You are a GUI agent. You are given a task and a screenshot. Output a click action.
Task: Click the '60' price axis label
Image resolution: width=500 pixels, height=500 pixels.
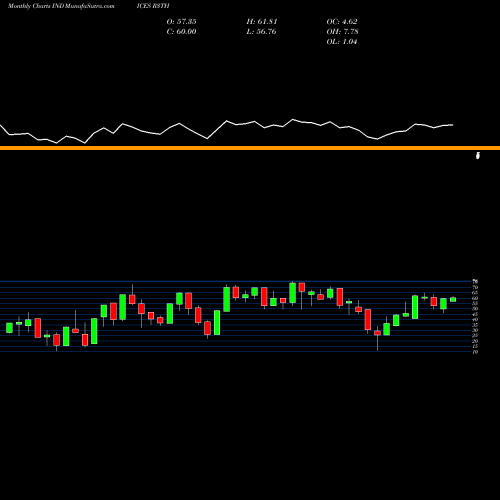475,298
